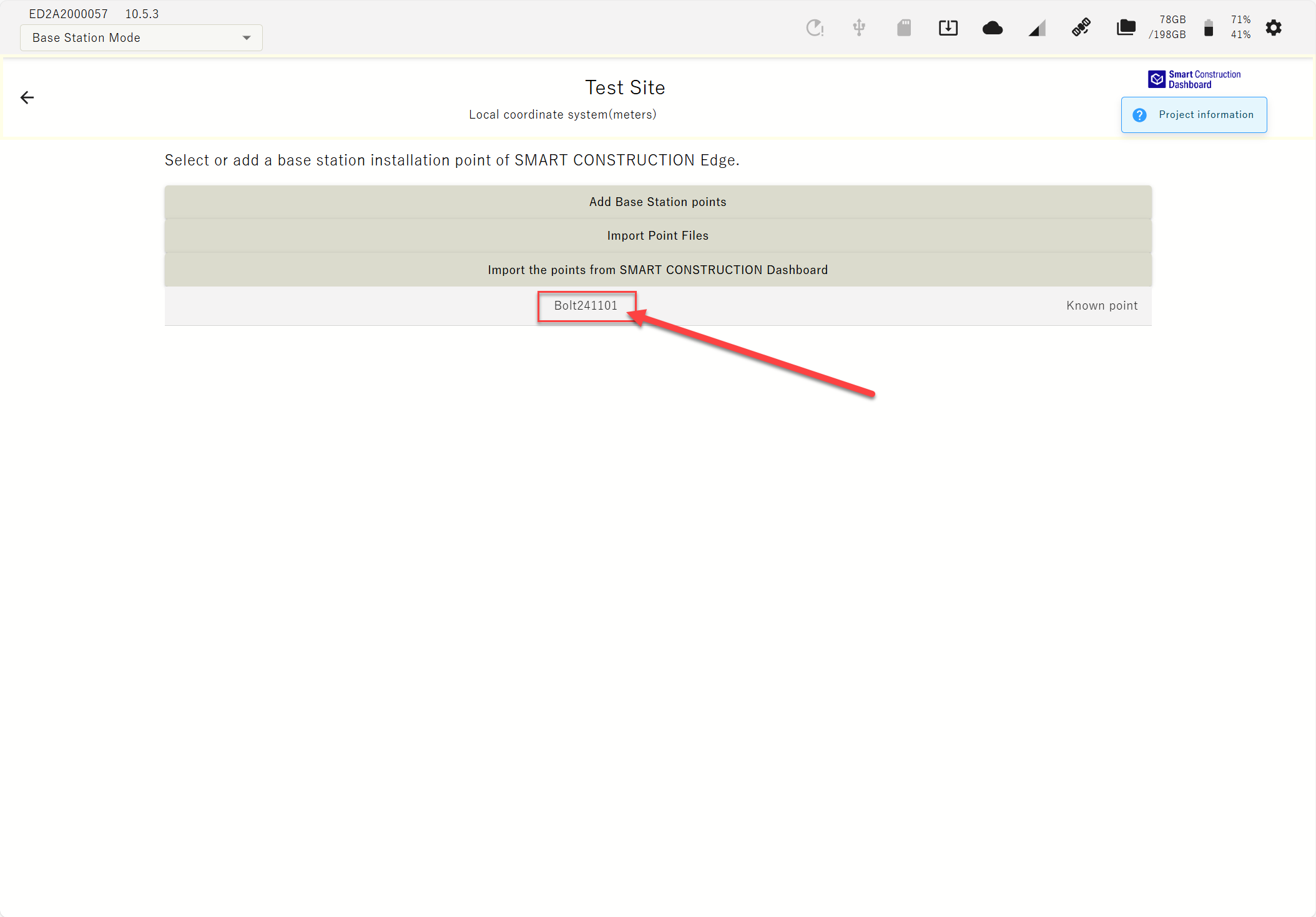Click the firmware version 10.5.3
This screenshot has width=1316, height=917.
tap(142, 14)
